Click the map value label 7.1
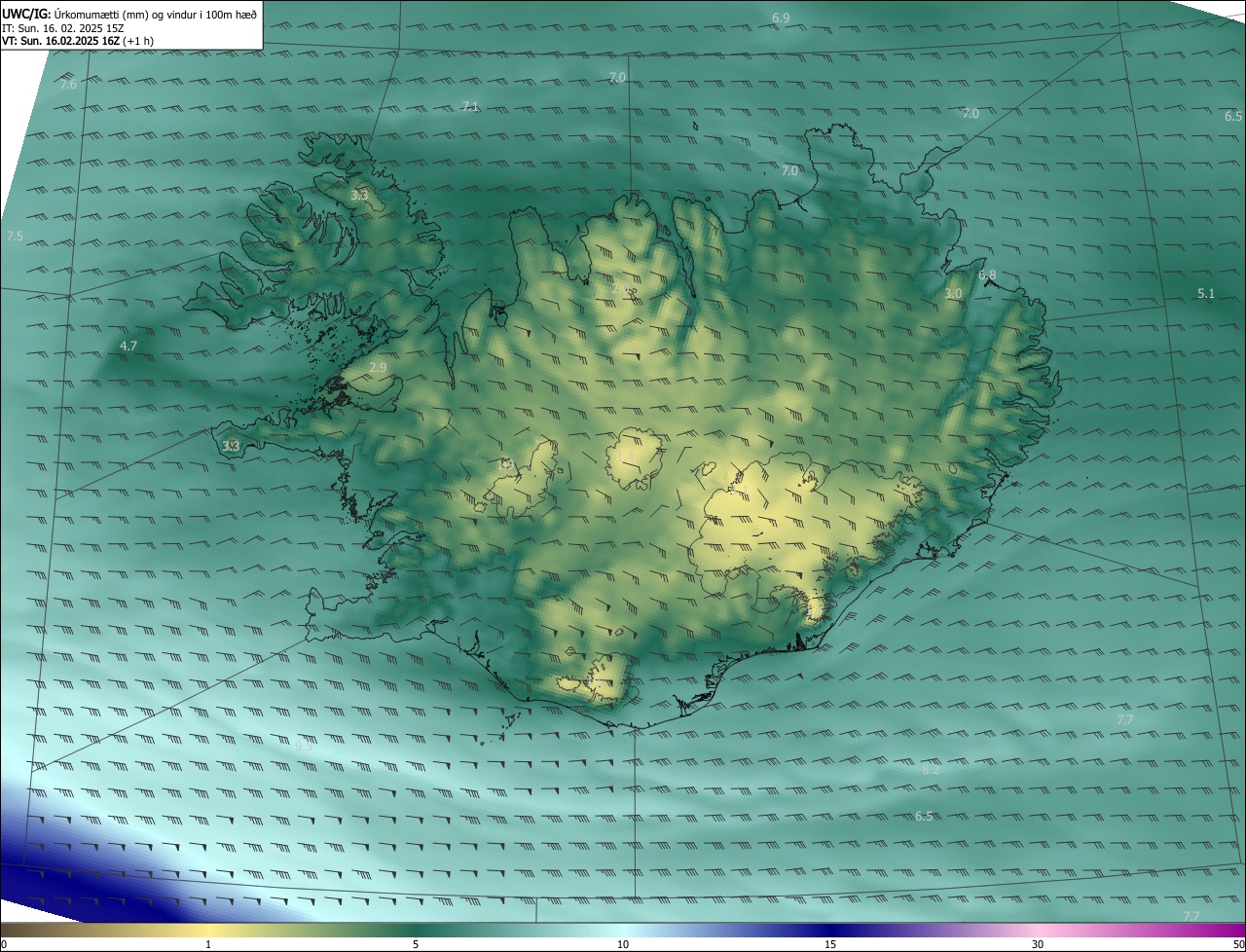 [470, 106]
